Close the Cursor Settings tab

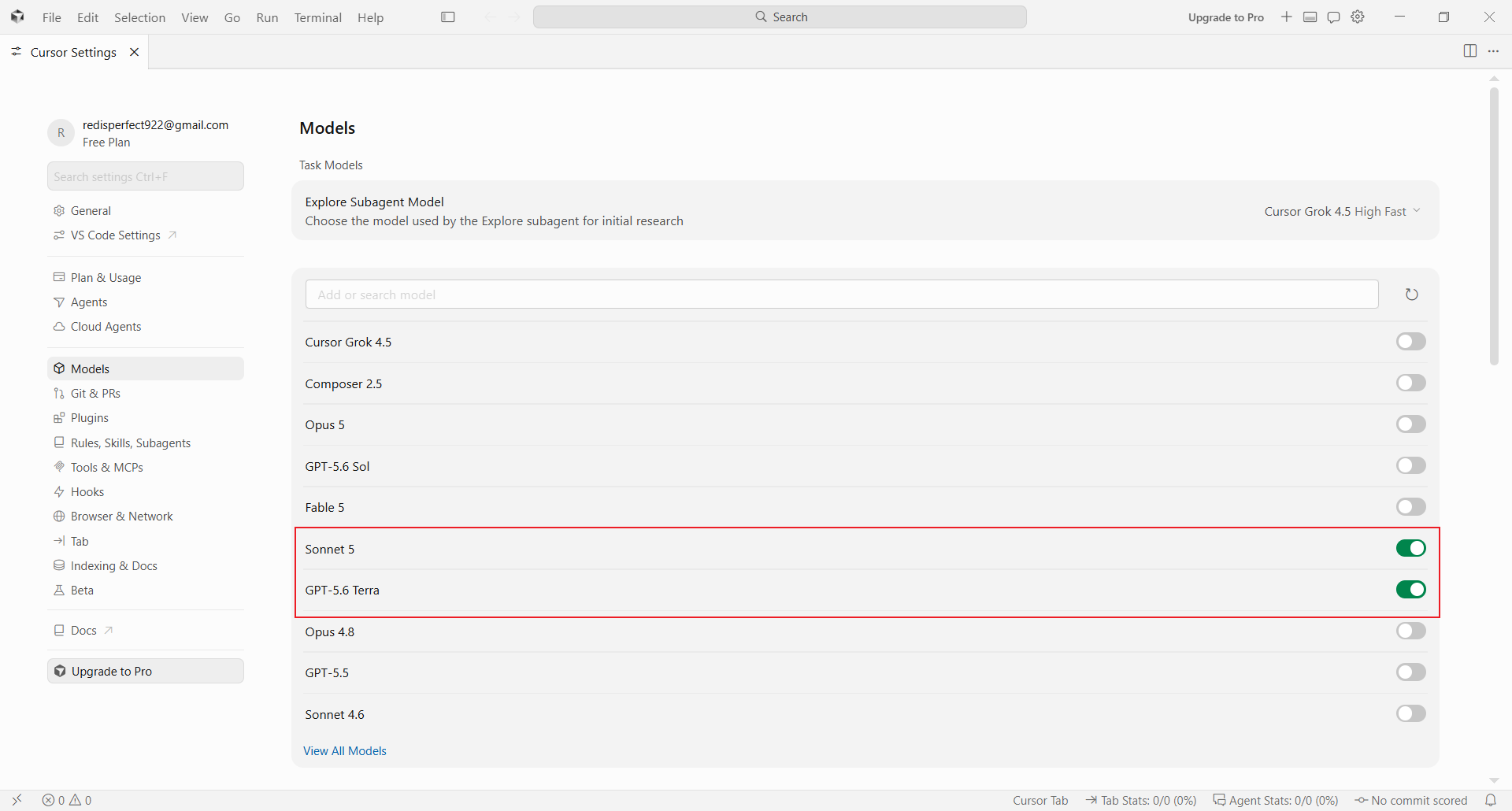point(135,52)
